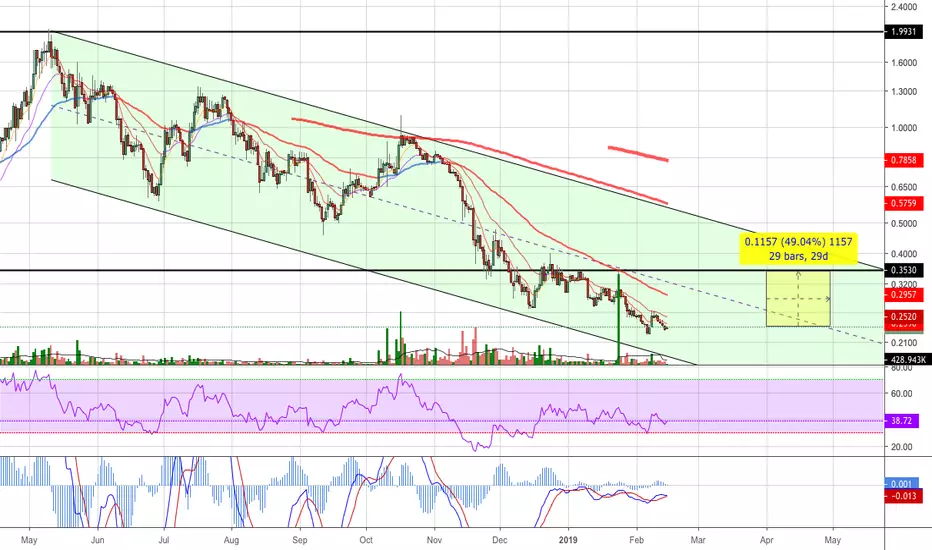
Task: Click the 1.6000 price axis tick
Action: pos(903,63)
